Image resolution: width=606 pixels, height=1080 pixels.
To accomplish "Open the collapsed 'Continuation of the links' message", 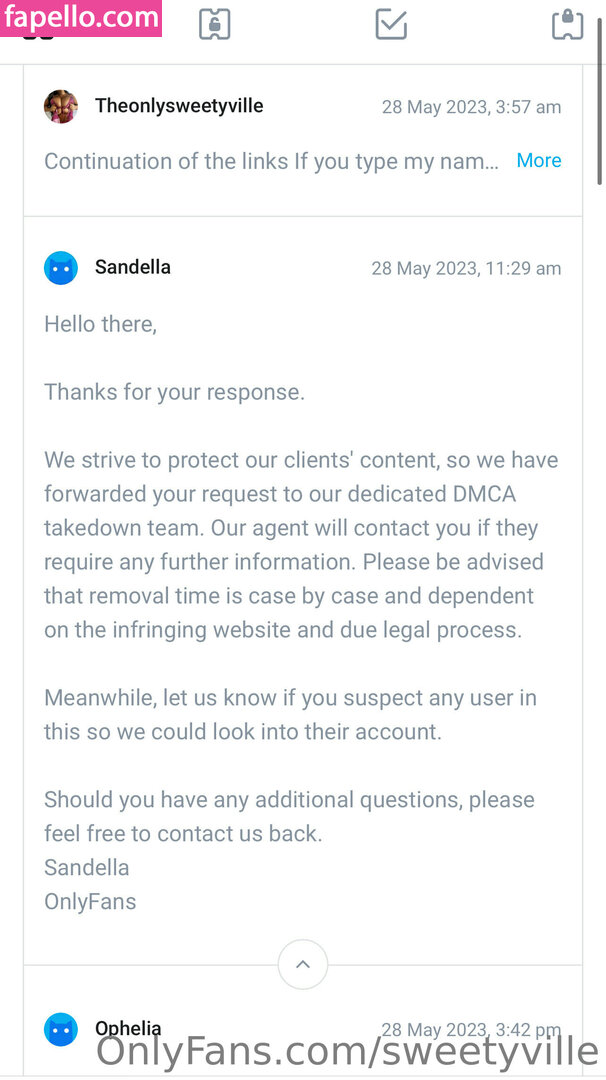I will 271,161.
